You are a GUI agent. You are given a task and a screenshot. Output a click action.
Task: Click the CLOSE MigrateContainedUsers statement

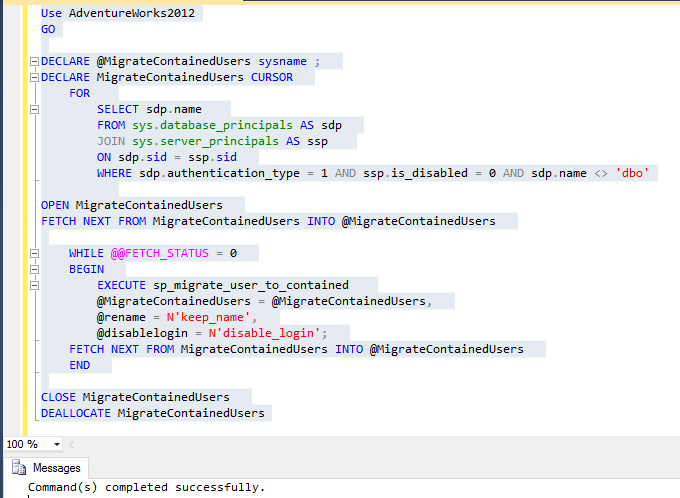[x=135, y=397]
